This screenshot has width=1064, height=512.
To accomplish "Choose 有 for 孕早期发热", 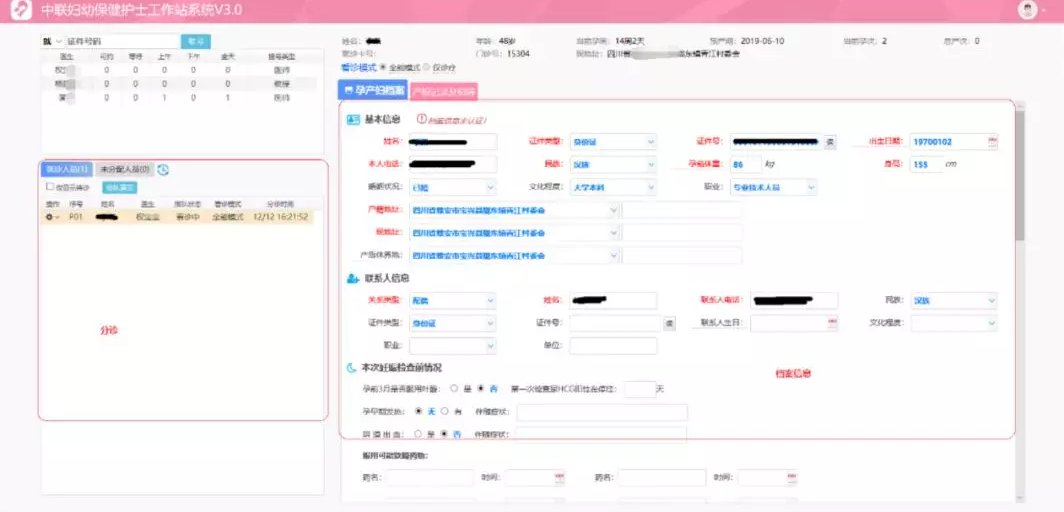I will (444, 411).
